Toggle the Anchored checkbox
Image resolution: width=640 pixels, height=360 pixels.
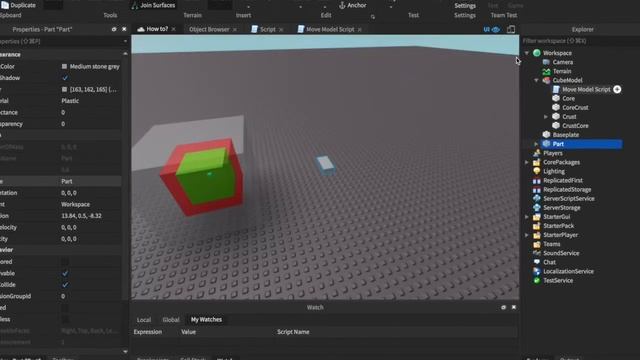click(x=65, y=262)
